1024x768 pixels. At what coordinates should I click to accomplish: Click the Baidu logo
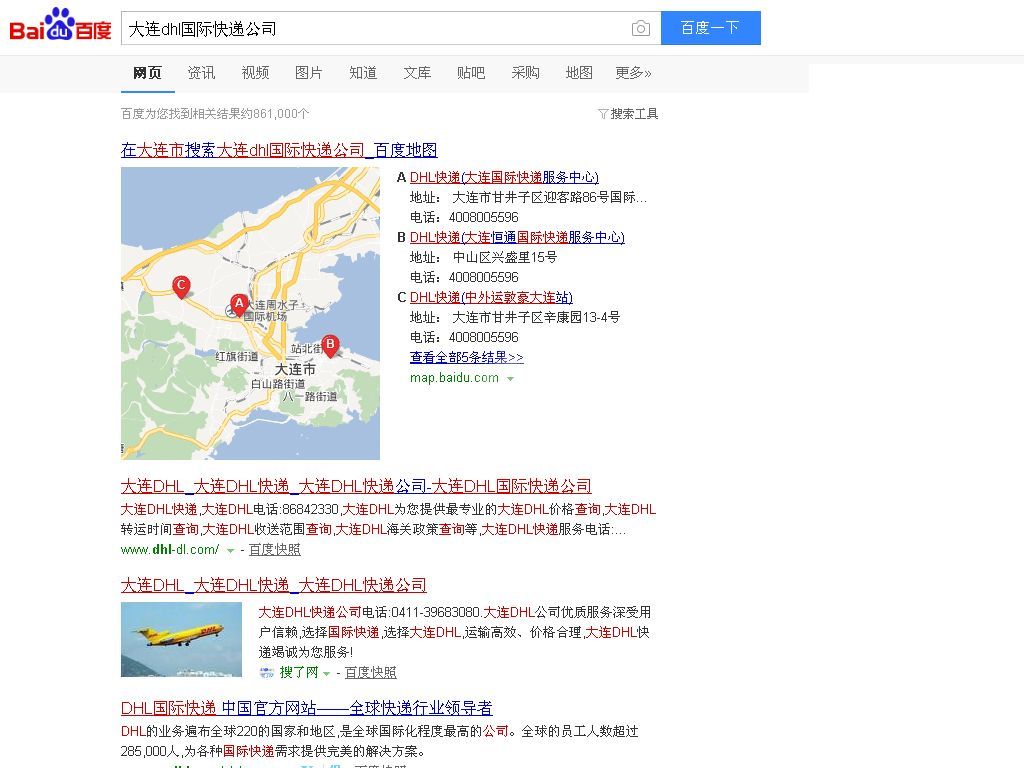pos(60,25)
